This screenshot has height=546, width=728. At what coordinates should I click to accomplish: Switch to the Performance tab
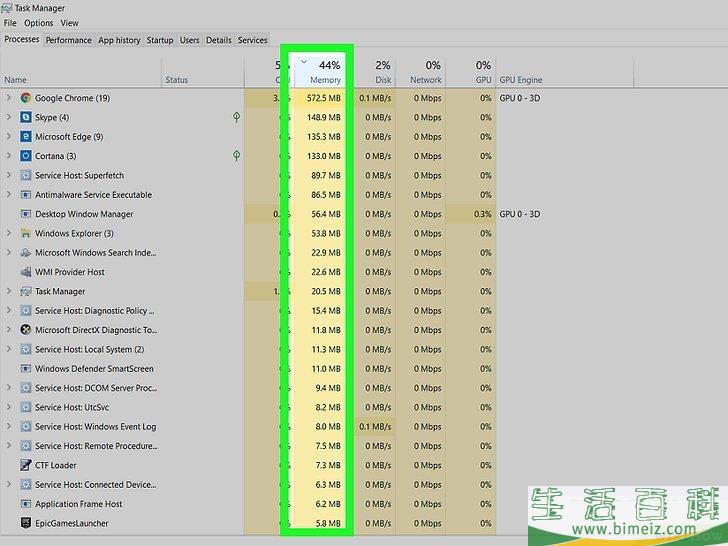coord(68,40)
